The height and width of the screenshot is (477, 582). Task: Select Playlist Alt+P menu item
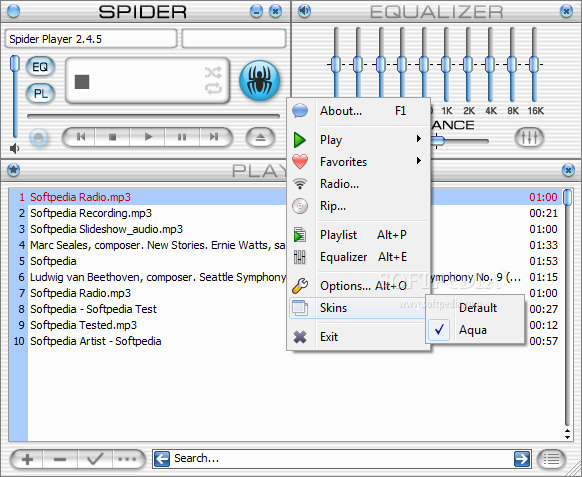[x=359, y=235]
